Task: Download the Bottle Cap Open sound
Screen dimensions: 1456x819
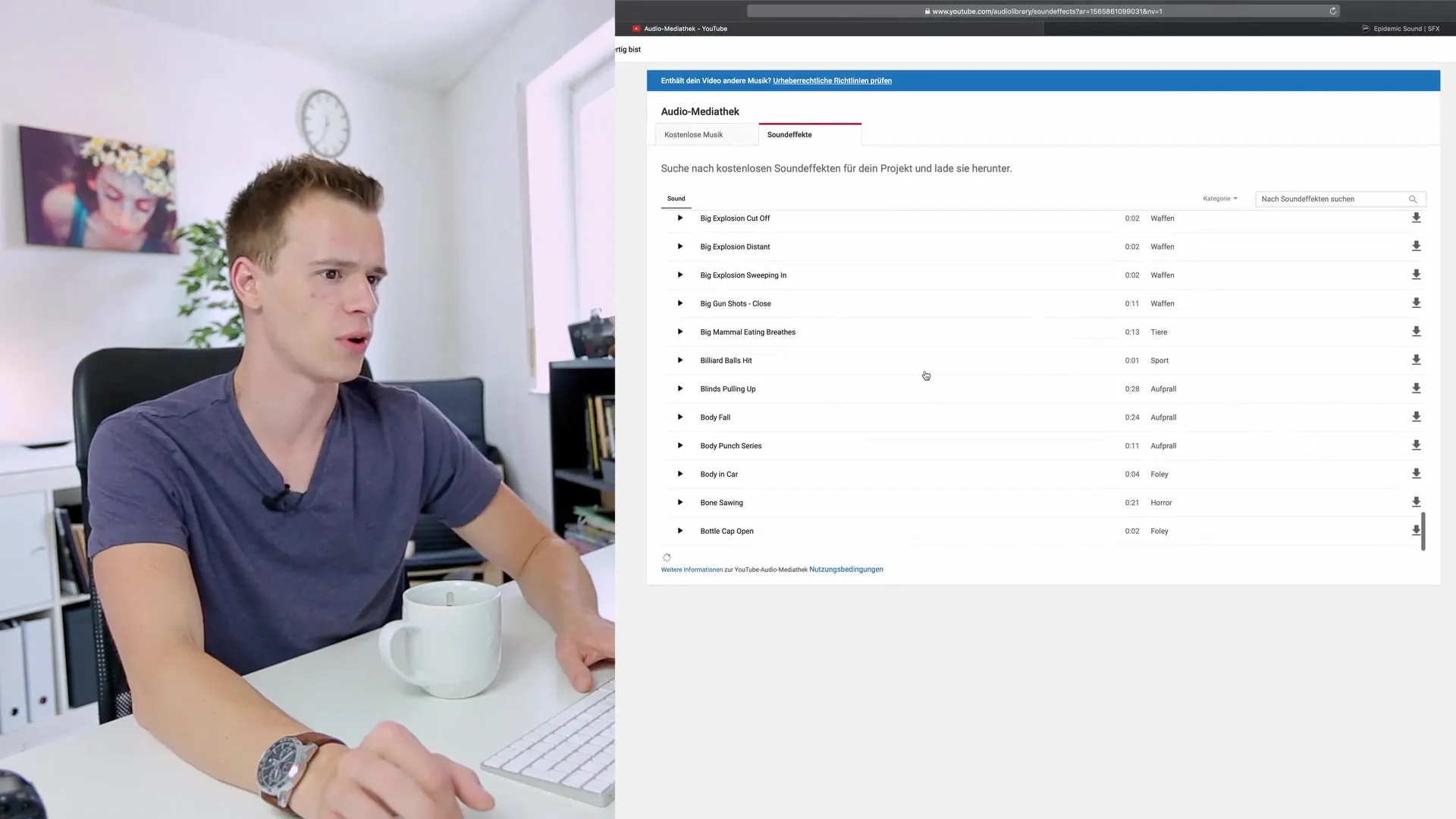Action: coord(1416,531)
